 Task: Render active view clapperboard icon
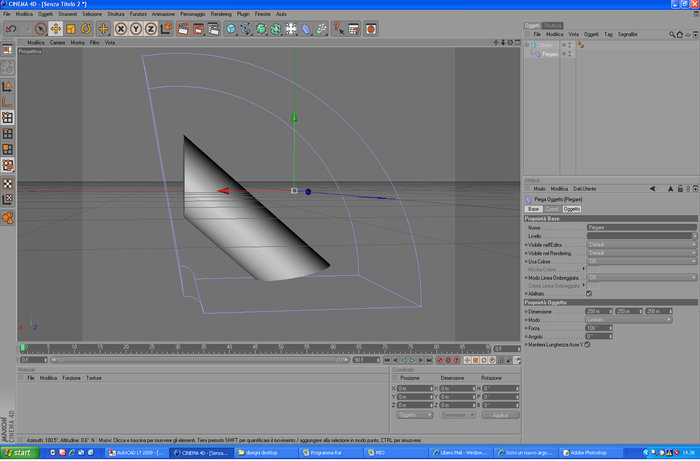coord(183,29)
